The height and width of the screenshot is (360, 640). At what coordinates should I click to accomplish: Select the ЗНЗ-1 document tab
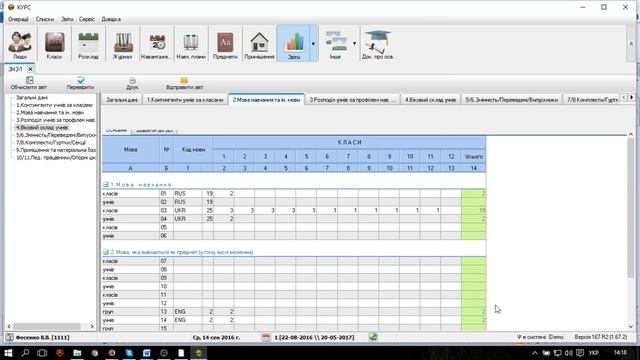click(x=16, y=69)
